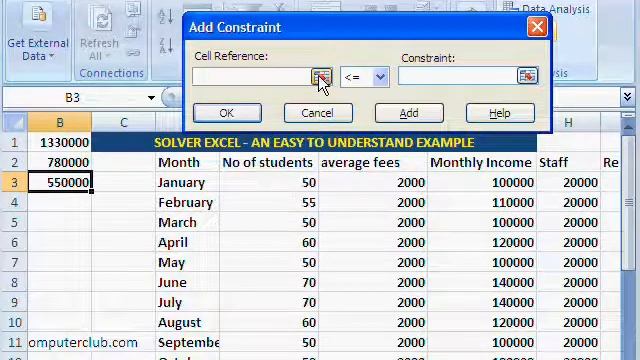Image resolution: width=640 pixels, height=360 pixels.
Task: Click February's student count 55
Action: point(269,202)
